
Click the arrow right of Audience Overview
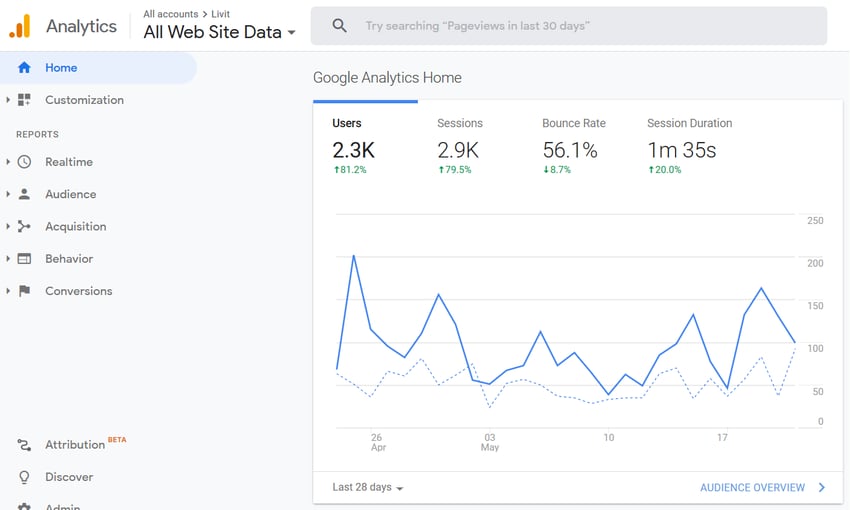coord(822,487)
